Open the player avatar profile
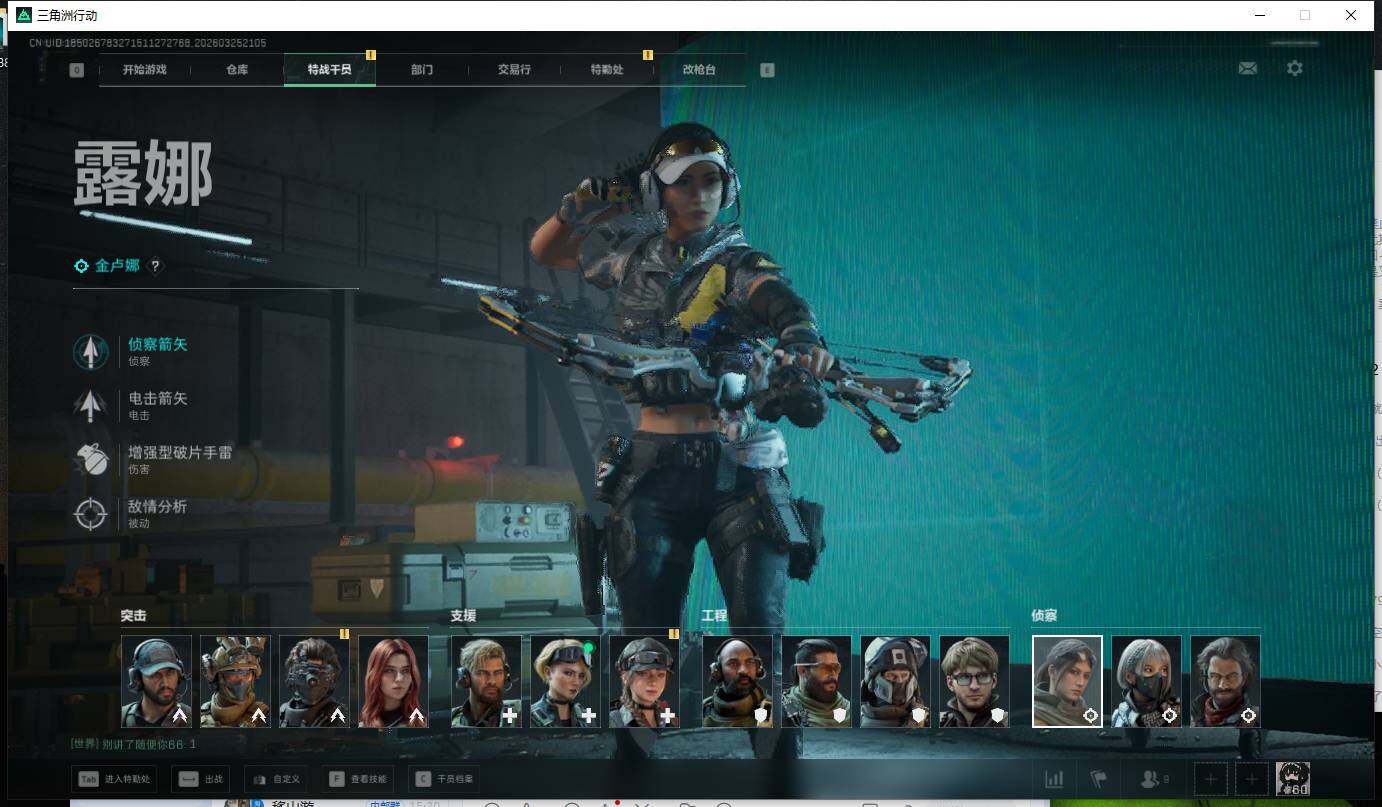The image size is (1382, 807). coord(1293,779)
